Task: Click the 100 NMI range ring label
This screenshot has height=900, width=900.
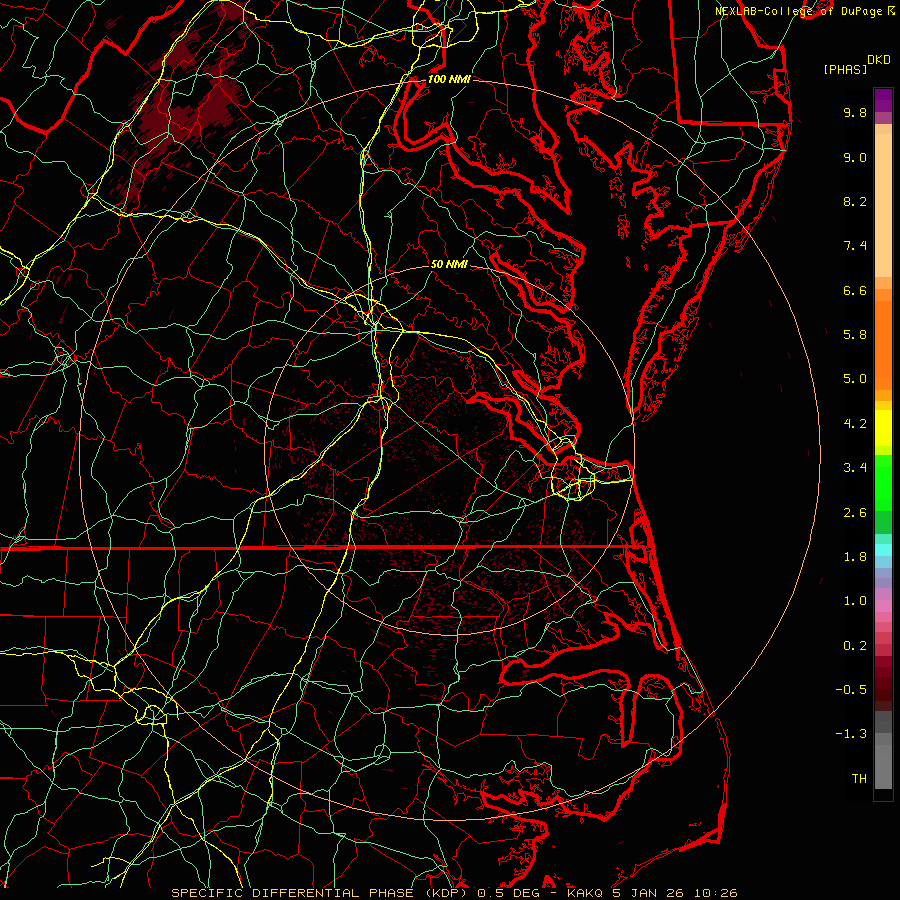Action: pyautogui.click(x=449, y=79)
